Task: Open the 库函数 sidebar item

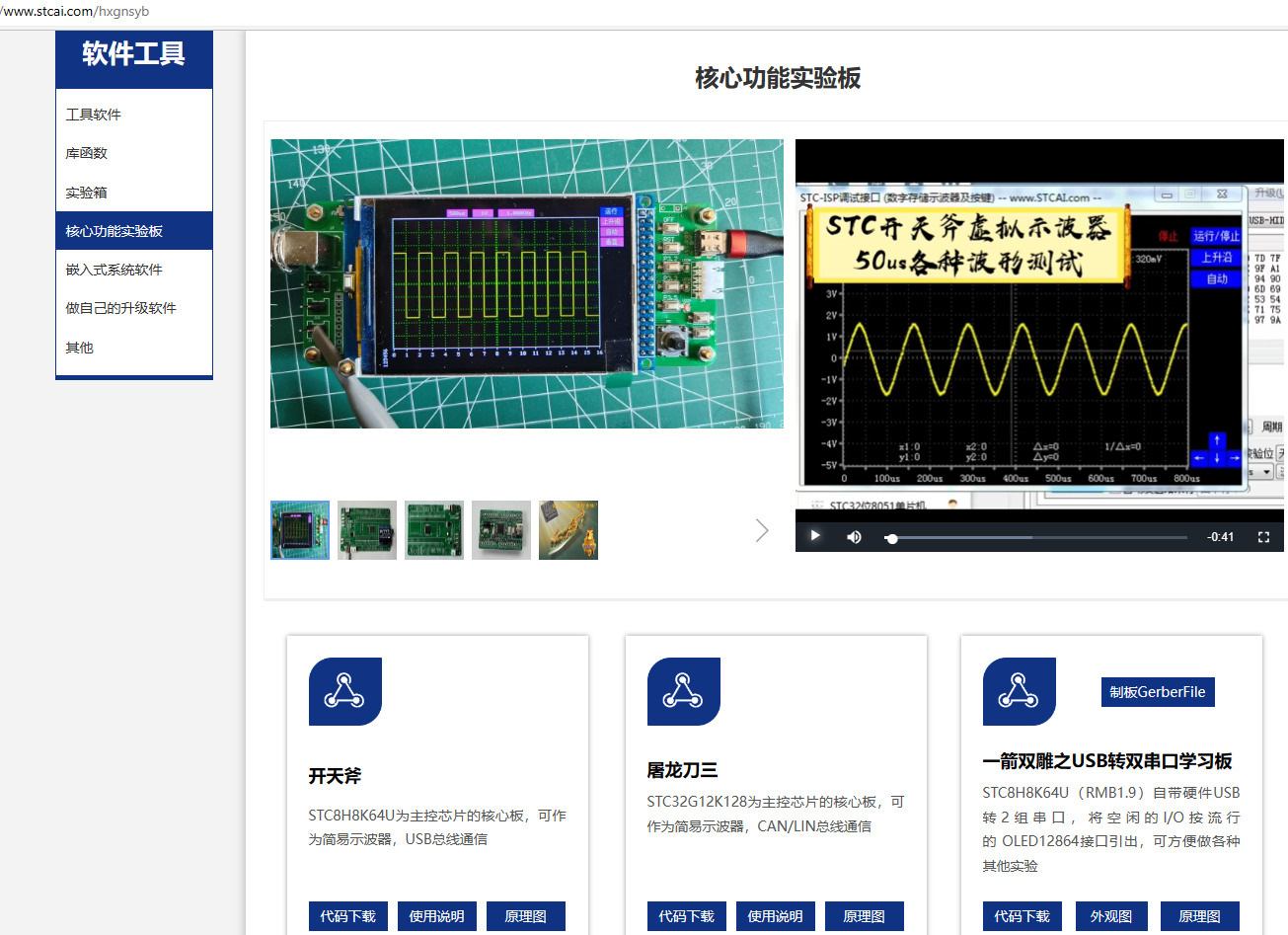Action: point(134,153)
